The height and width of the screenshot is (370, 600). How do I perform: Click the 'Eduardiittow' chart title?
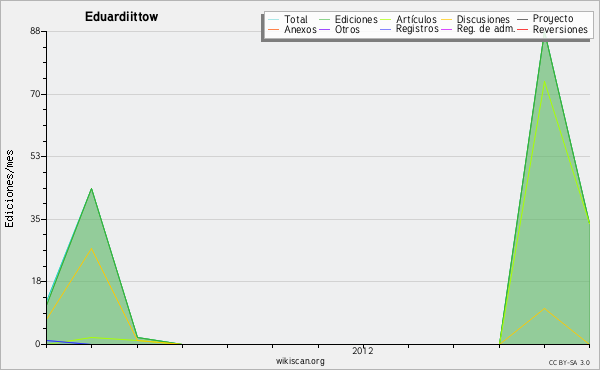coord(121,17)
